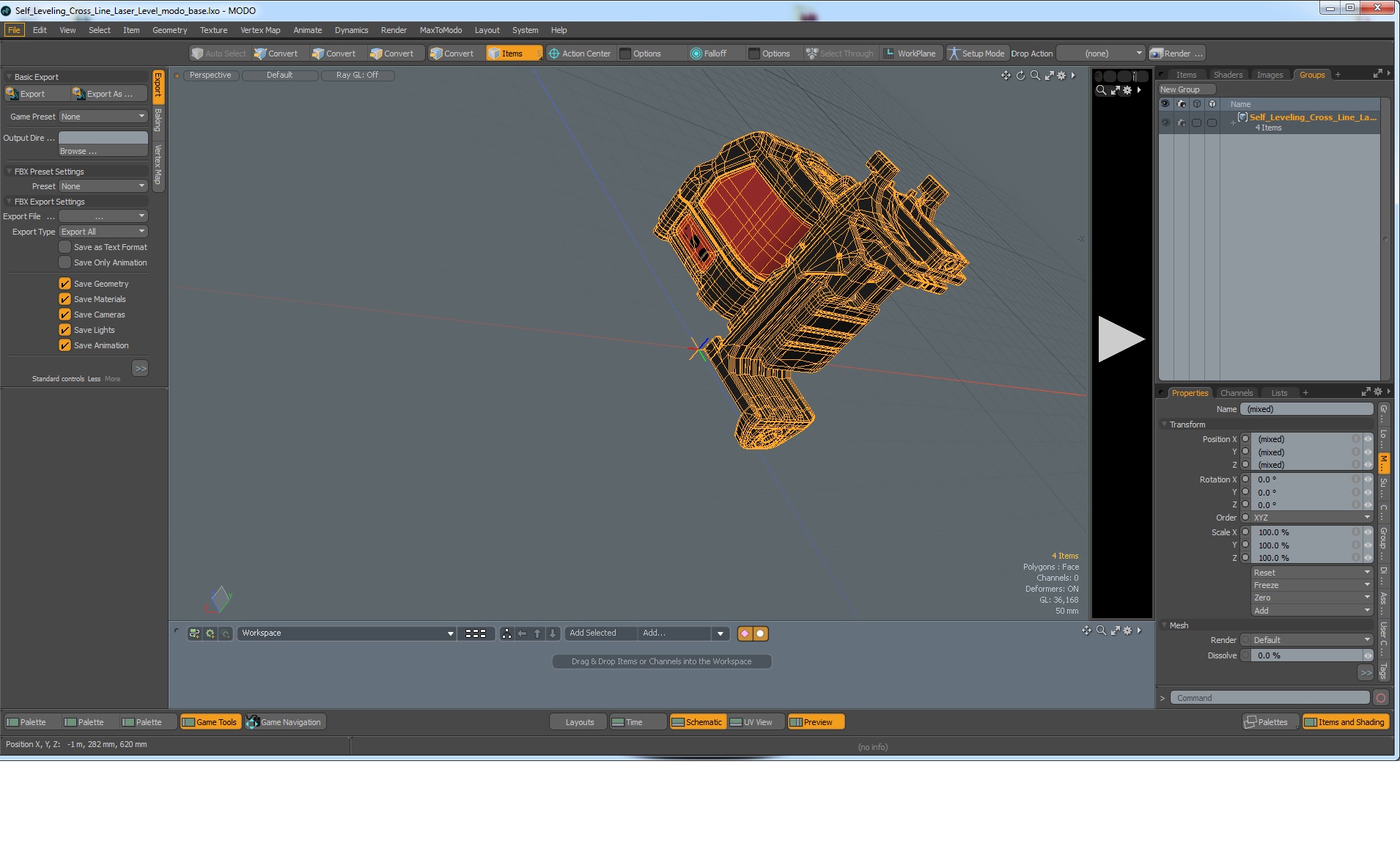
Task: Click the viewport maximize arrows icon
Action: pos(1049,76)
